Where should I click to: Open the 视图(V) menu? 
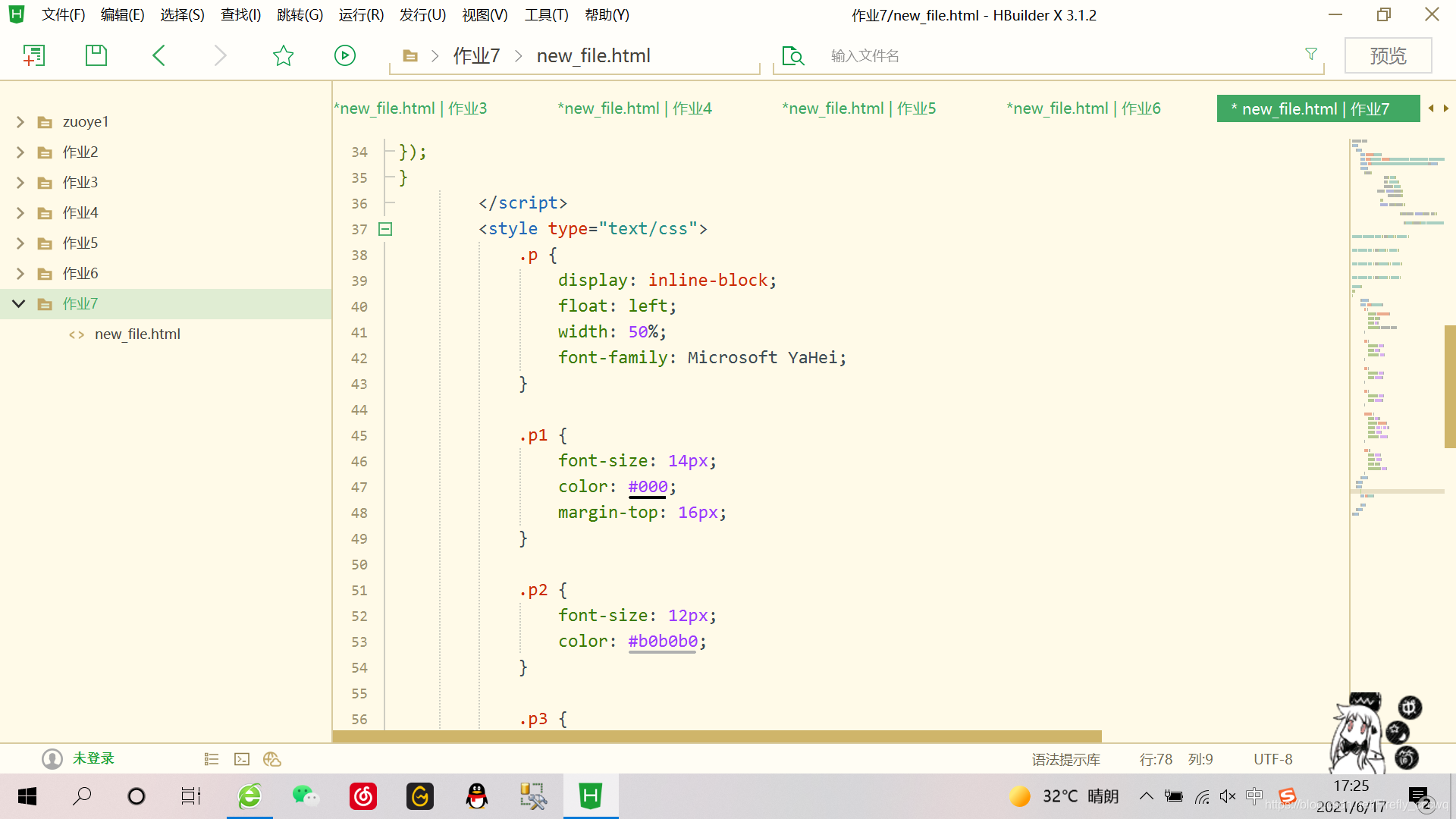tap(485, 15)
